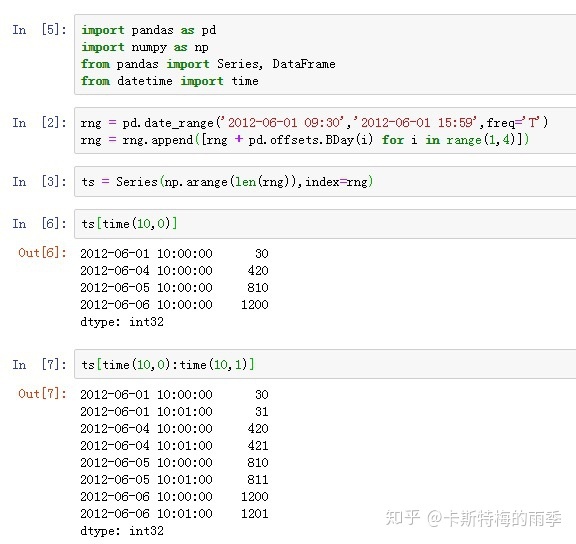
Task: Click the 'Out[6]:' output prompt
Action: click(43, 253)
